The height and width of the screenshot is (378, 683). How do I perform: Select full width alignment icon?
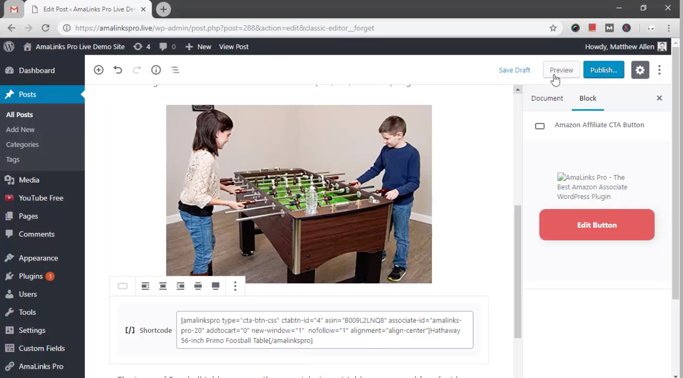pos(216,286)
